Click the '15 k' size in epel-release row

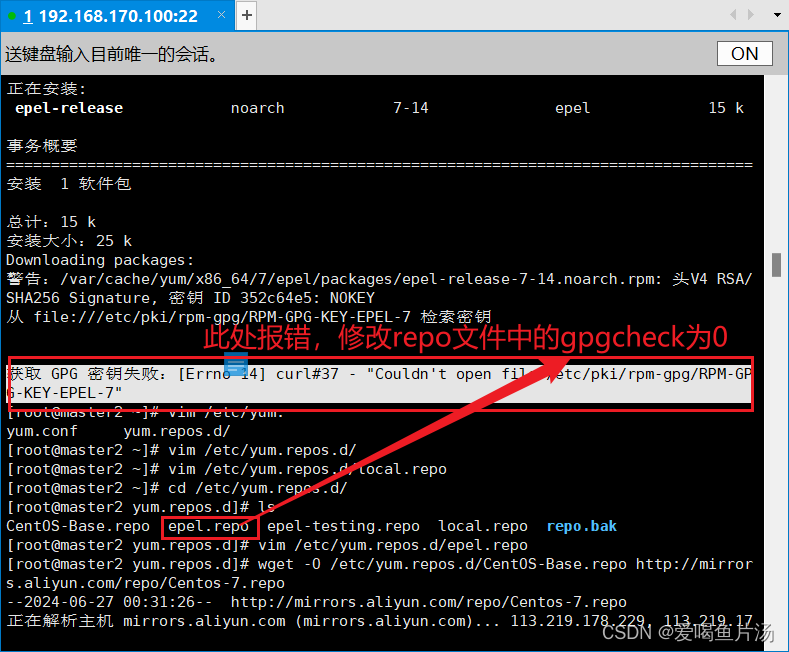point(726,108)
